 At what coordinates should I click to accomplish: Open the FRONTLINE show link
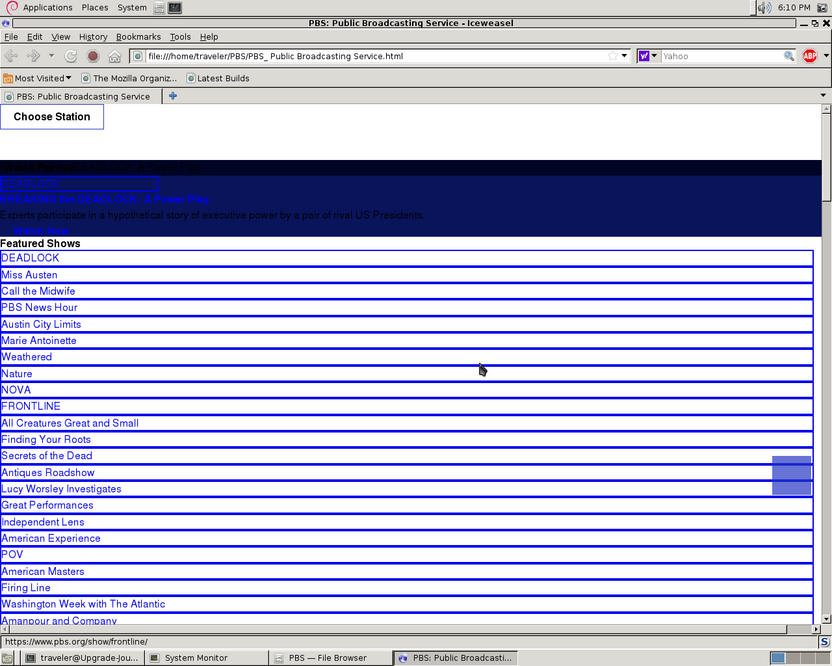tap(406, 406)
